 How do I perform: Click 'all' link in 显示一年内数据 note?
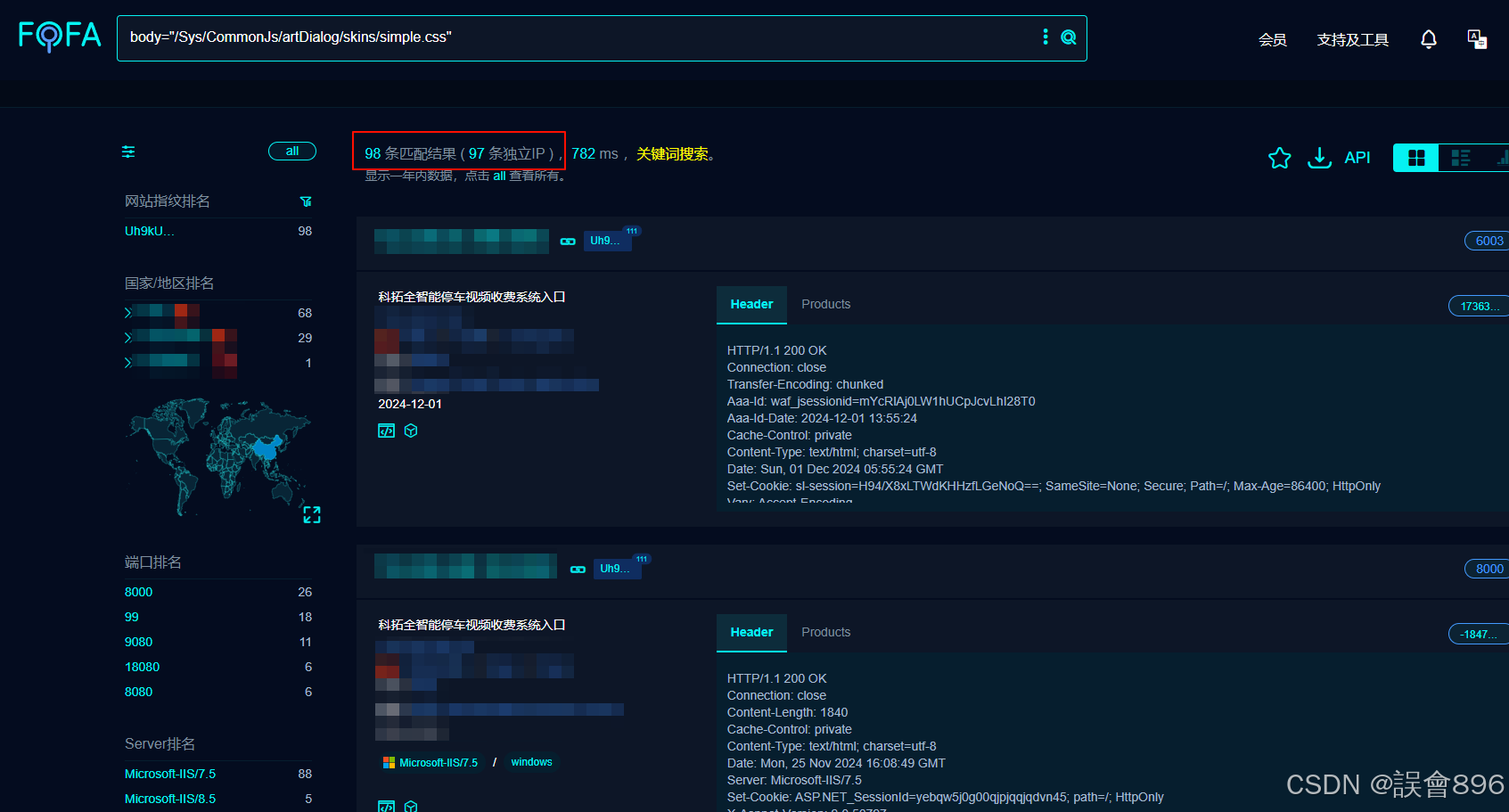click(499, 176)
